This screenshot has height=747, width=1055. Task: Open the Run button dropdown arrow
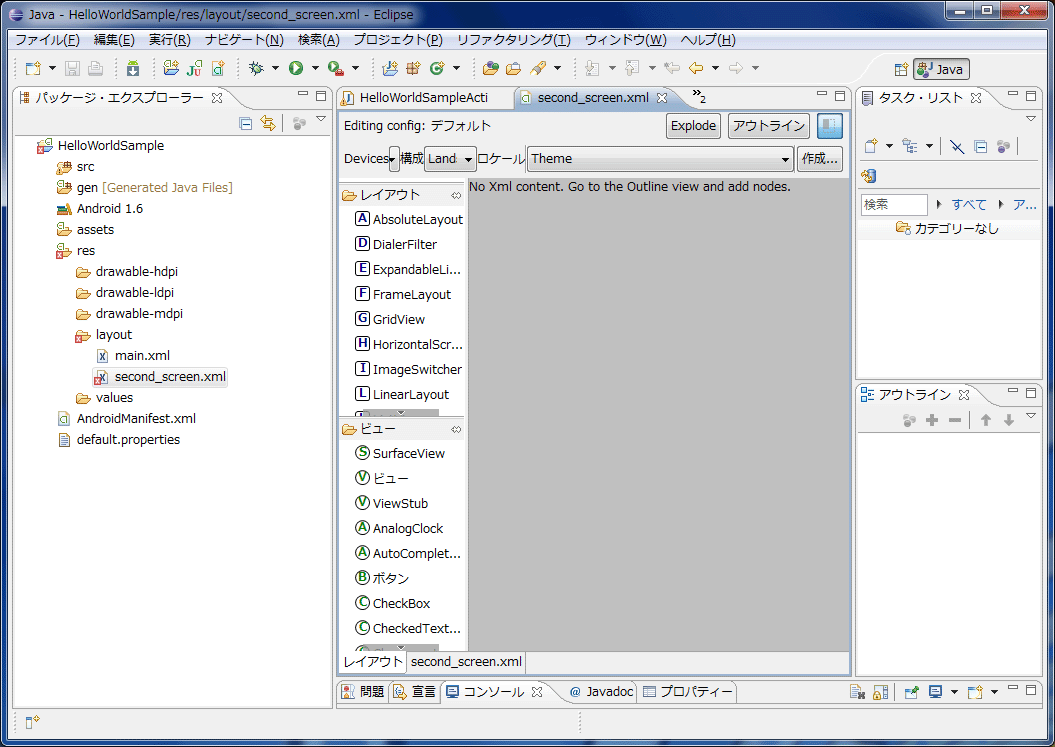tap(315, 68)
